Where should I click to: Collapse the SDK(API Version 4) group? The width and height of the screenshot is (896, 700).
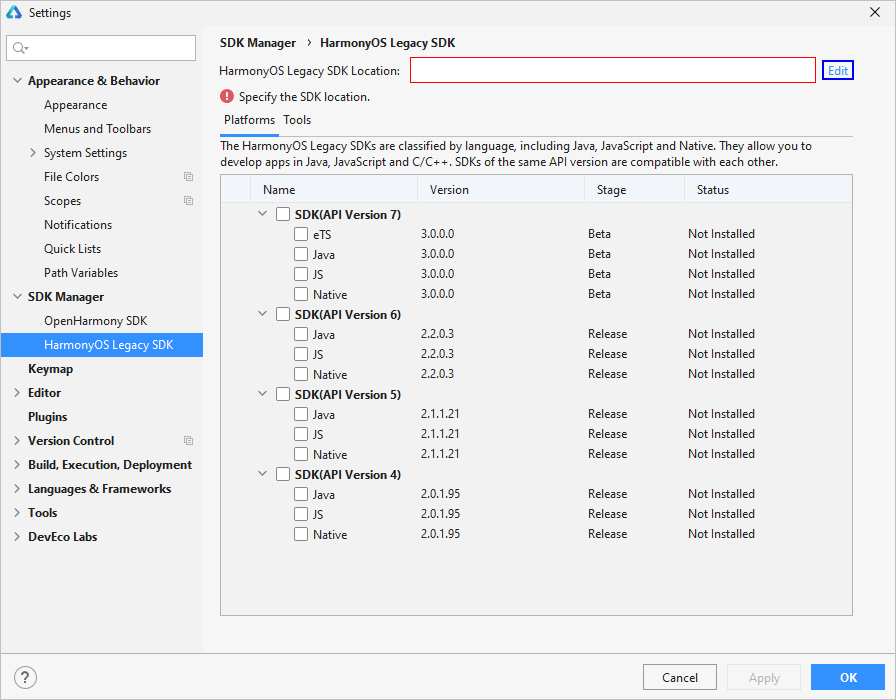point(262,474)
